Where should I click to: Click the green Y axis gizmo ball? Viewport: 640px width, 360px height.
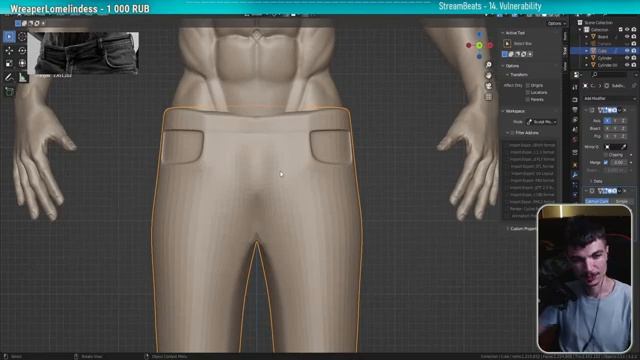(479, 45)
